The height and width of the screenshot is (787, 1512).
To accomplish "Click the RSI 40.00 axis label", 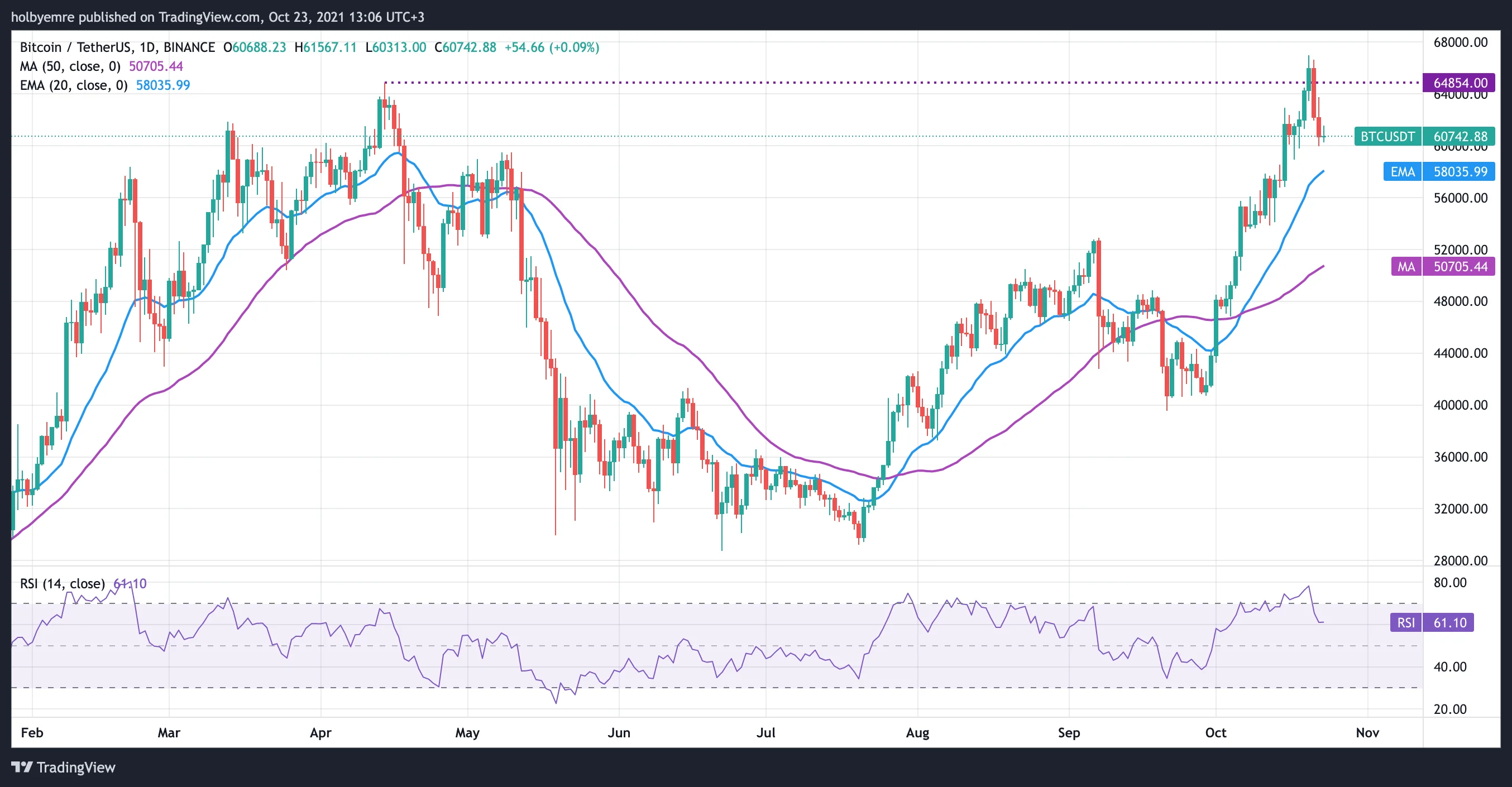I will (x=1450, y=666).
